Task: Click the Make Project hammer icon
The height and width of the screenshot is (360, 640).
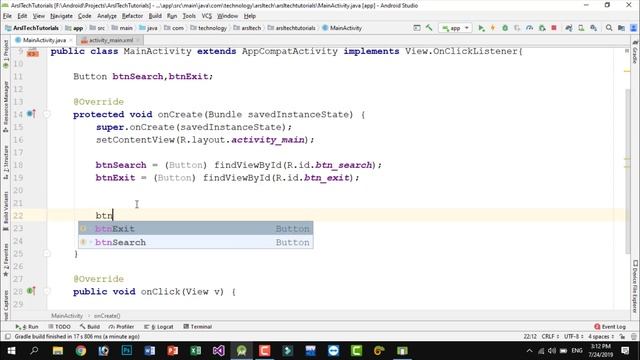Action: pyautogui.click(x=429, y=28)
